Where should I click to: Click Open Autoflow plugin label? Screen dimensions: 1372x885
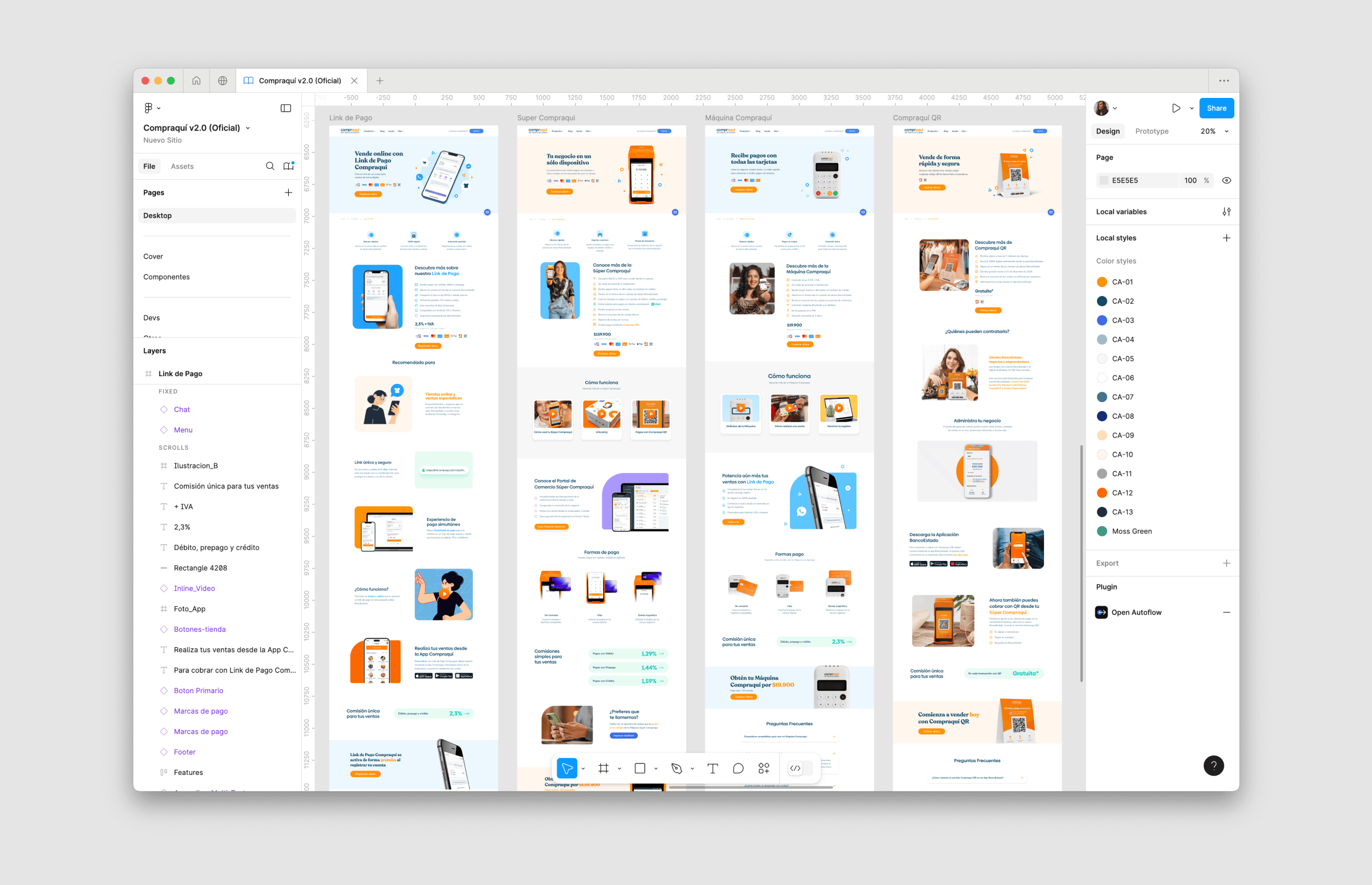[x=1136, y=613]
